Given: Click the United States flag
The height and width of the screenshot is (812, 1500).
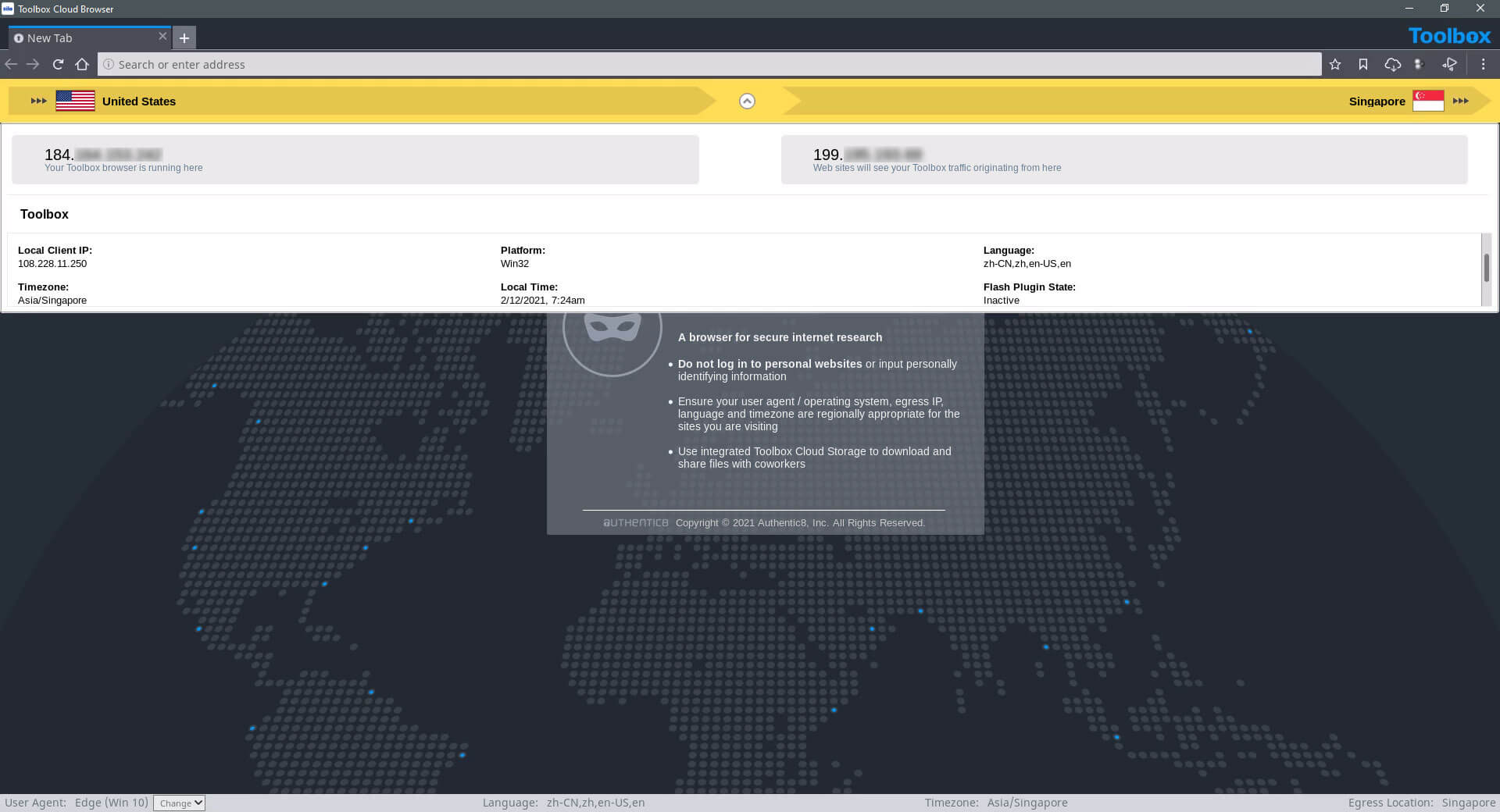Looking at the screenshot, I should pyautogui.click(x=75, y=101).
